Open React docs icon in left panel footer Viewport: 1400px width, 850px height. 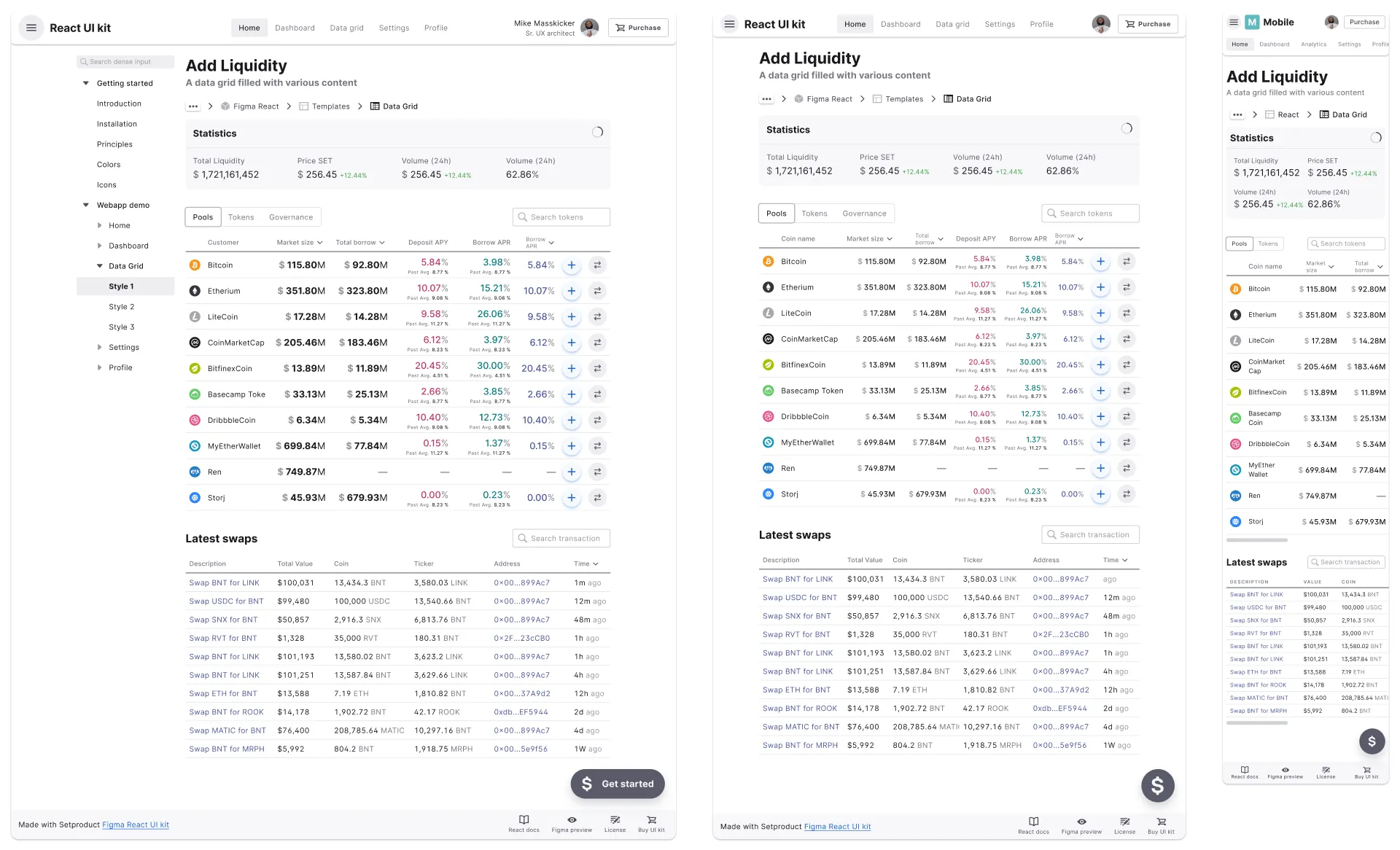click(524, 820)
